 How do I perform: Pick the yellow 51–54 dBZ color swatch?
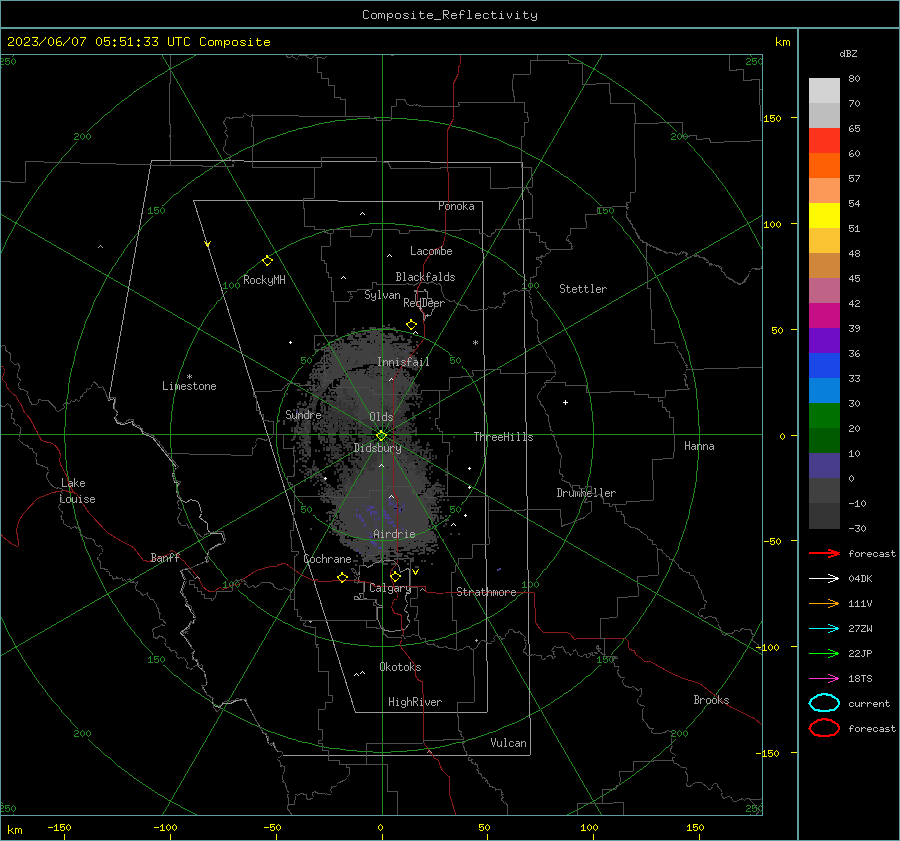(x=824, y=216)
